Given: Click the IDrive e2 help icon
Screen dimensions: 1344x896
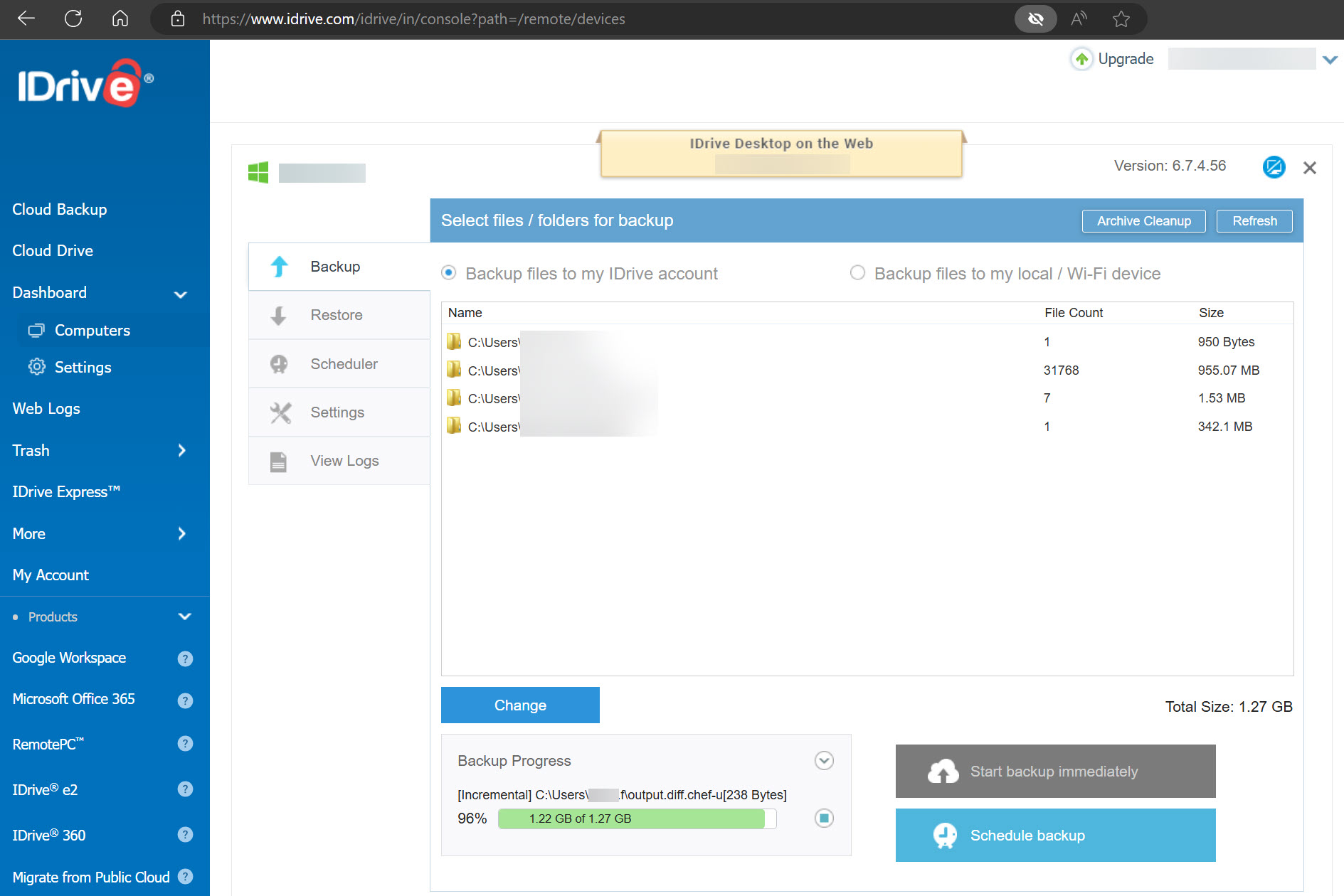Looking at the screenshot, I should click(185, 789).
